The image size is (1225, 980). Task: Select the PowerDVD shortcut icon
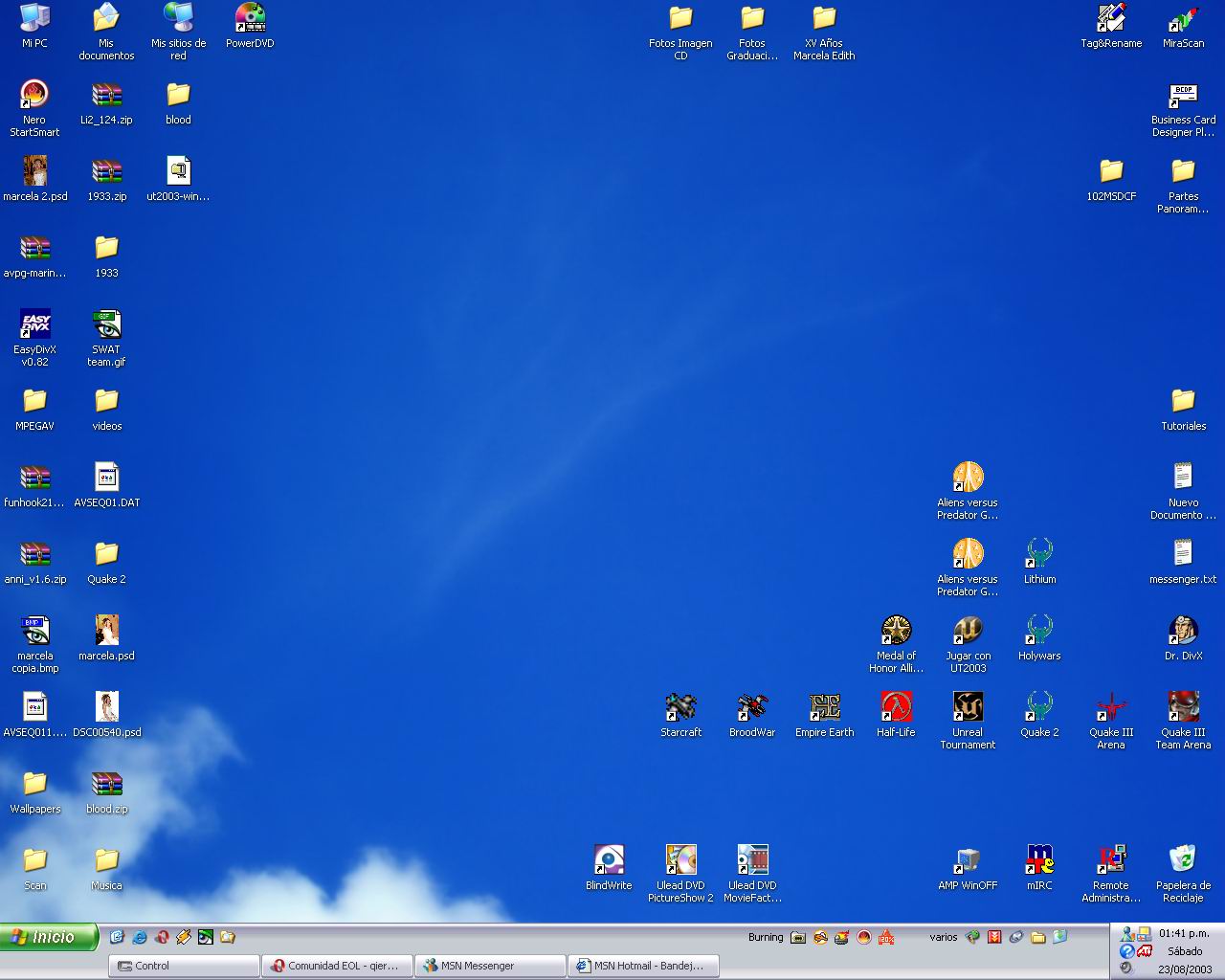(x=250, y=17)
